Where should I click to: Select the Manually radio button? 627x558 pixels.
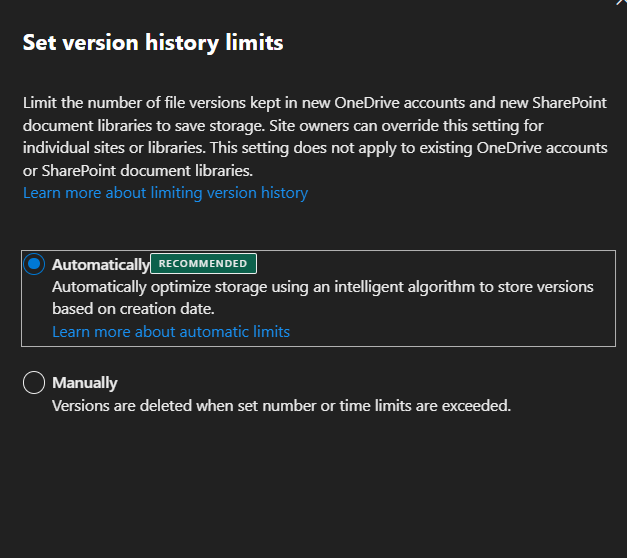coord(34,382)
